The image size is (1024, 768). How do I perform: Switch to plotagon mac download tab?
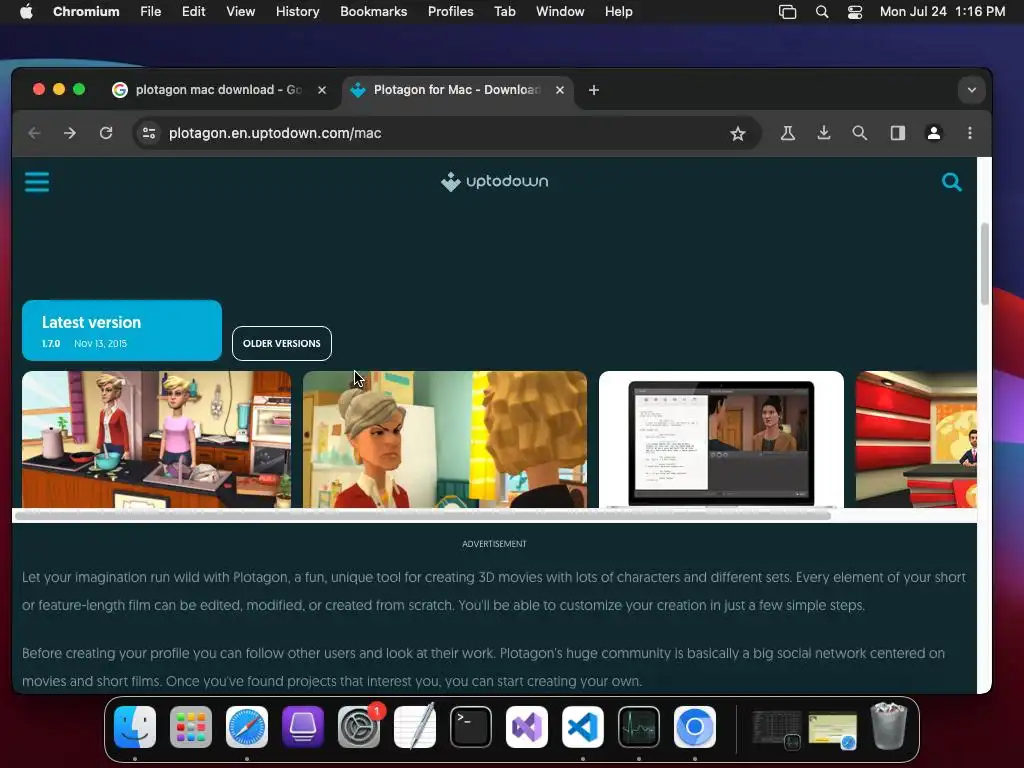coord(221,90)
